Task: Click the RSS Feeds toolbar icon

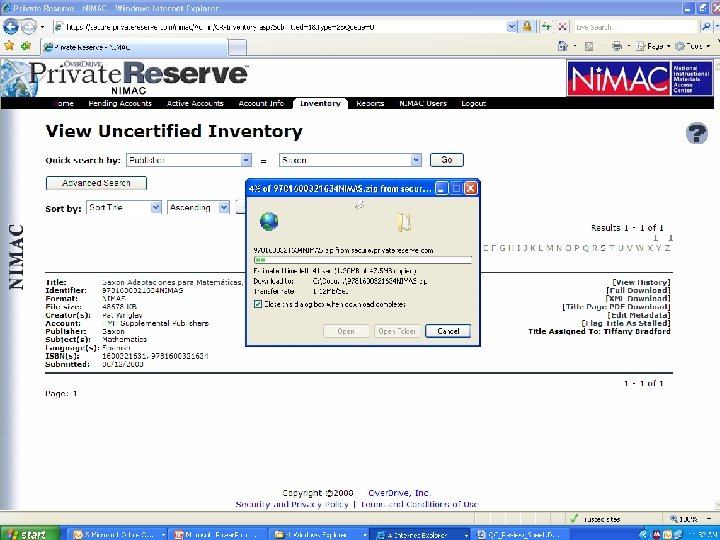Action: (589, 46)
